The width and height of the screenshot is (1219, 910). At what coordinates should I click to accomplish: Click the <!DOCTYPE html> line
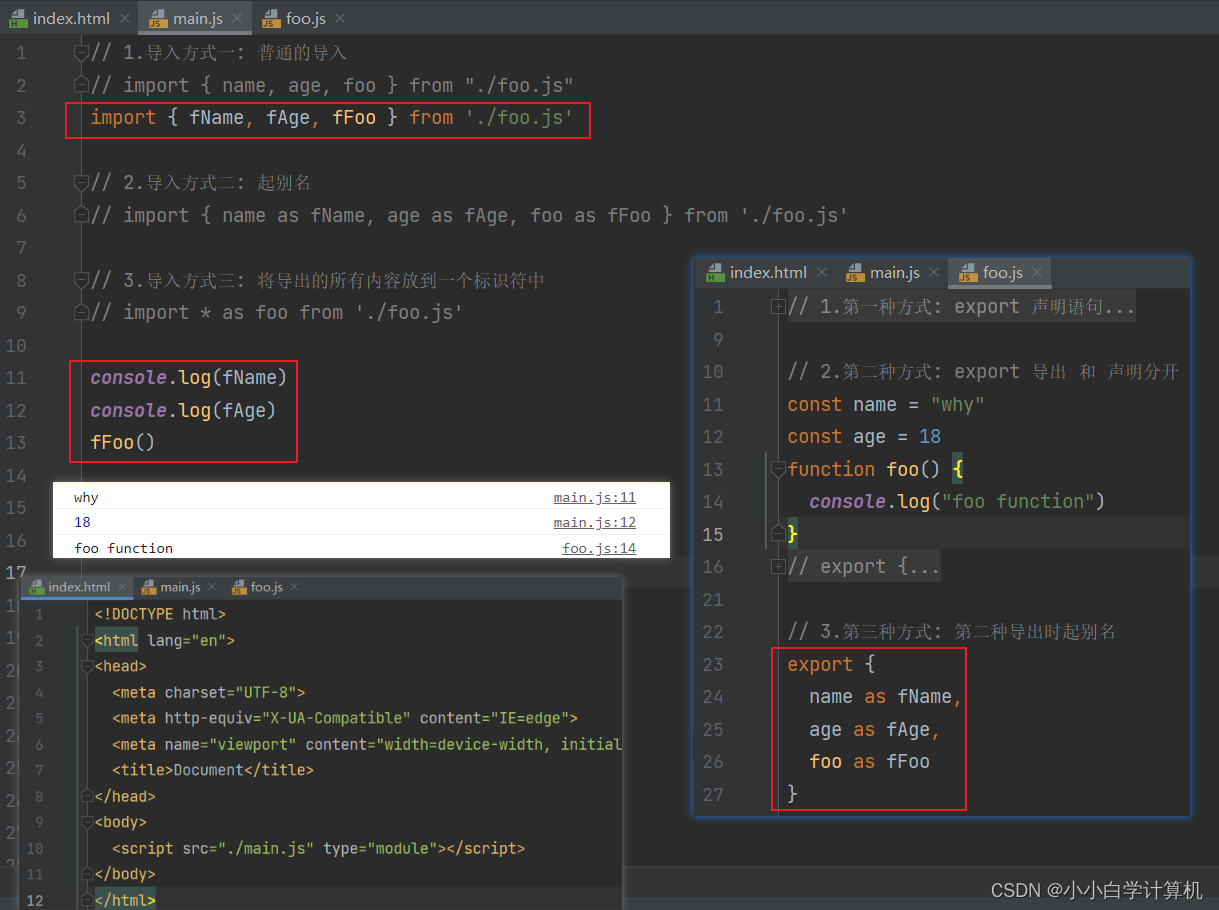160,615
